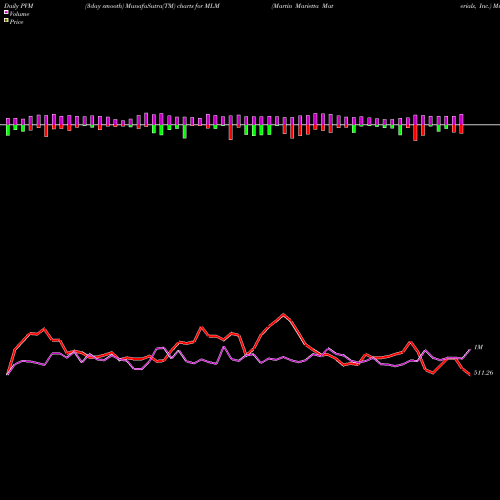Click the 1M volume value label
This screenshot has width=500, height=500.
point(478,347)
